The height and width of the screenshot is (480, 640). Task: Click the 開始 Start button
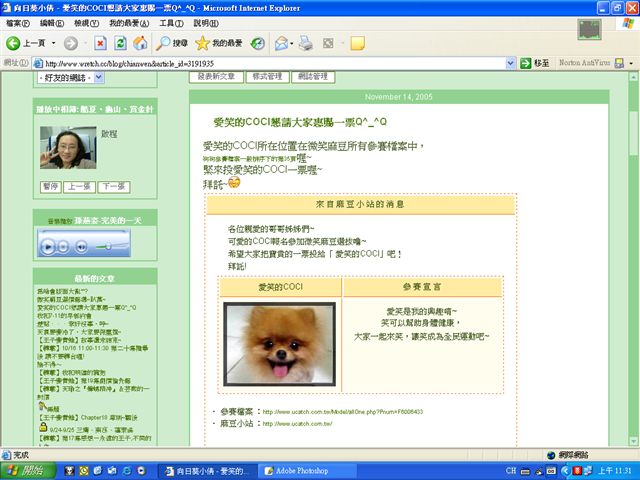(x=27, y=471)
